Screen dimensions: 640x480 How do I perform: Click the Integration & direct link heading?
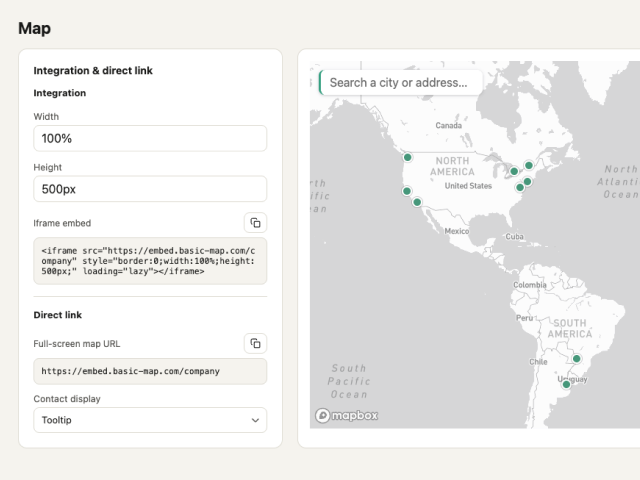coord(93,71)
